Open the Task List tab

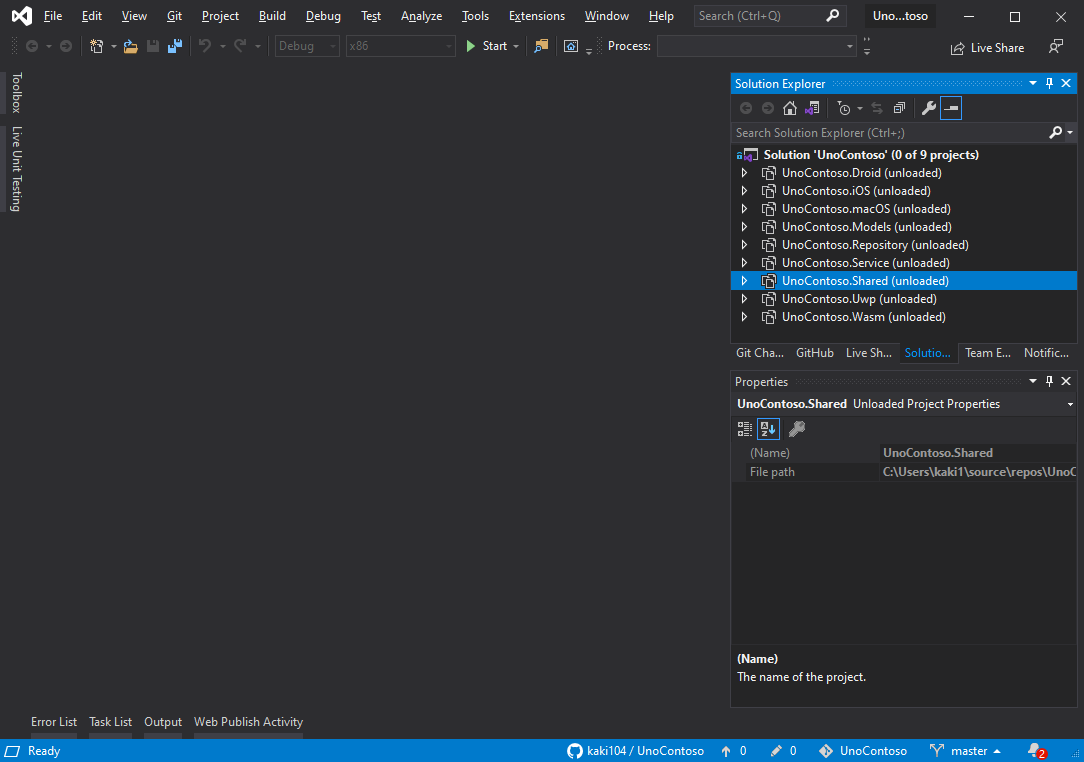(x=111, y=722)
